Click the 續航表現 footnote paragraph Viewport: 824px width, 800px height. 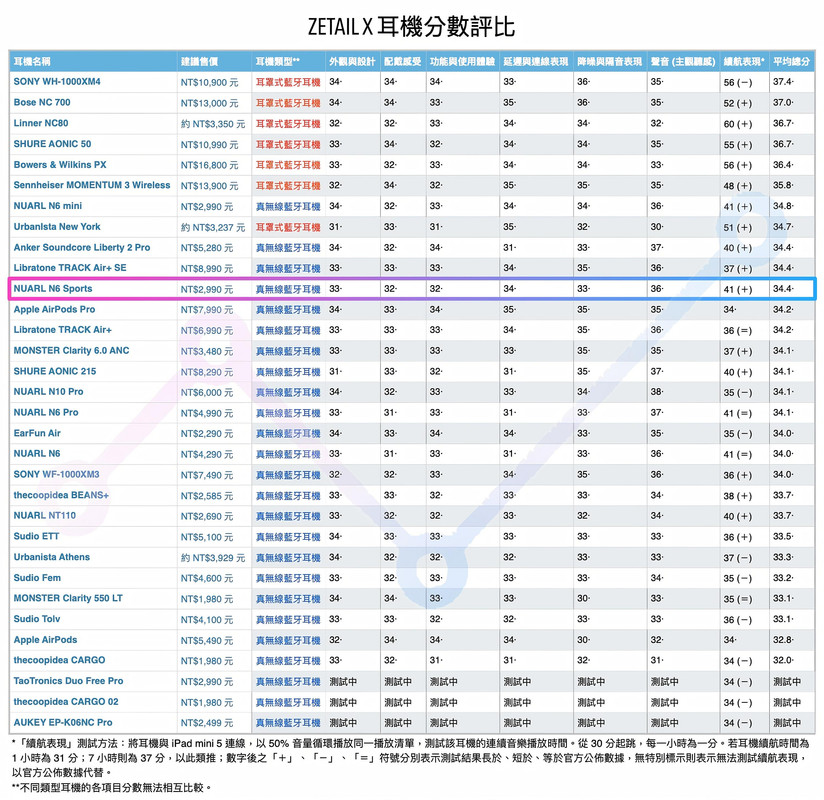(410, 758)
